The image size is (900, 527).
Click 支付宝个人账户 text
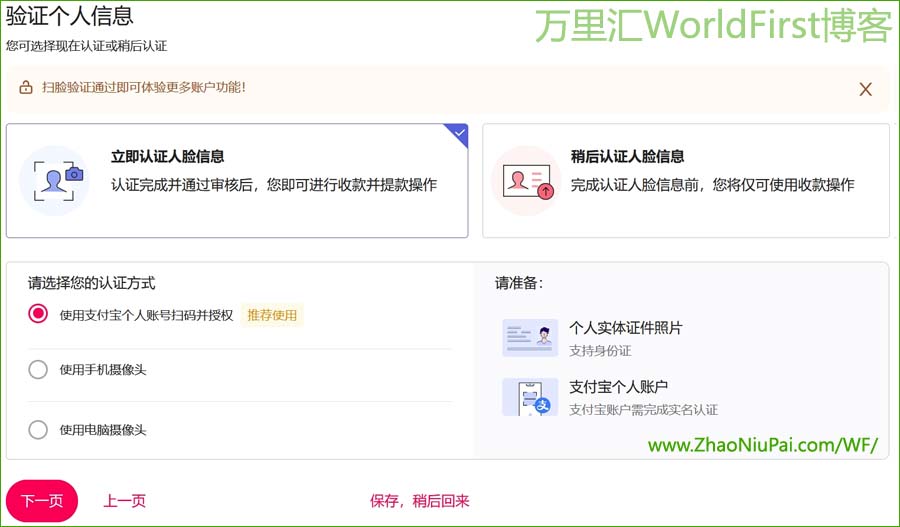[618, 387]
